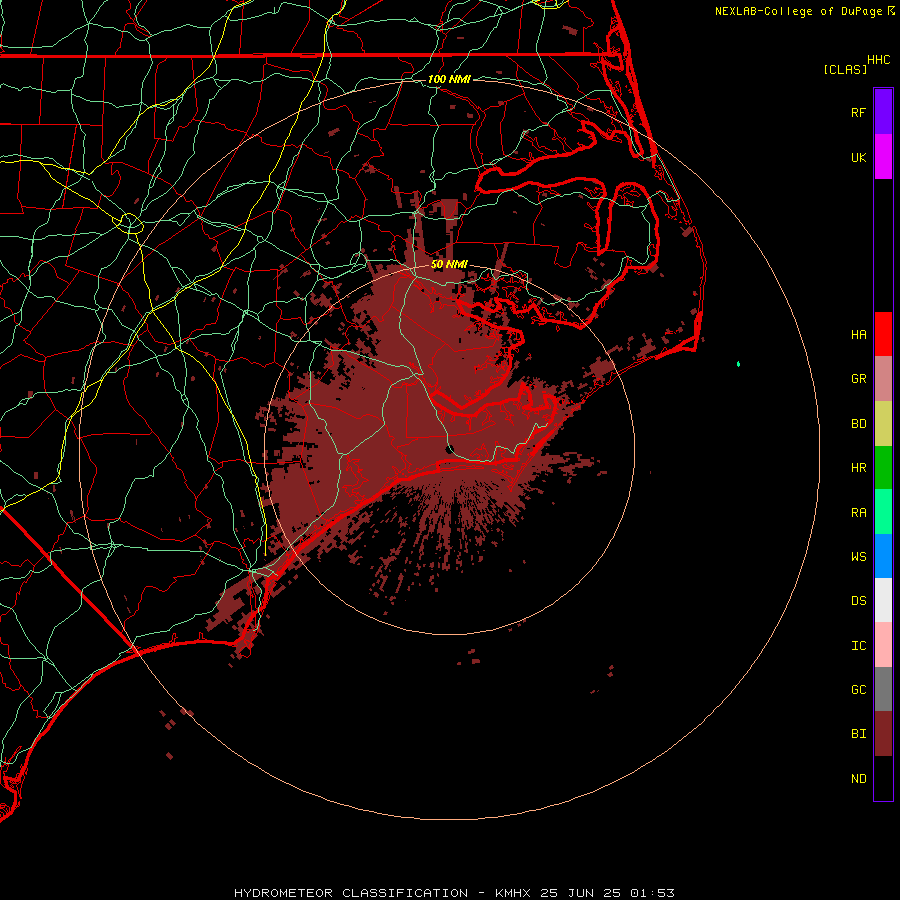Click the GR pink legend swatch
The image size is (900, 900).
[x=883, y=379]
